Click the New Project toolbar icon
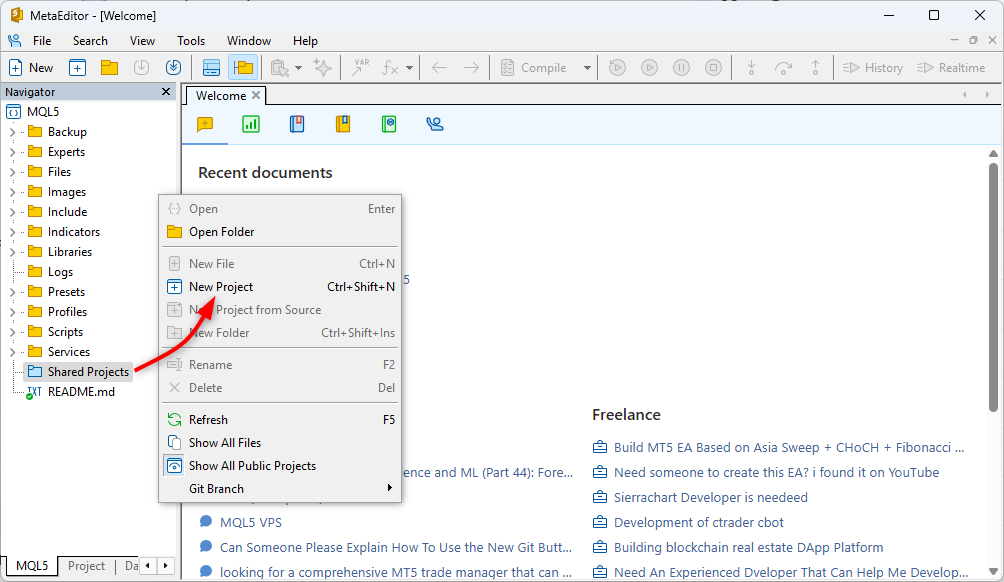This screenshot has width=1004, height=582. point(77,68)
